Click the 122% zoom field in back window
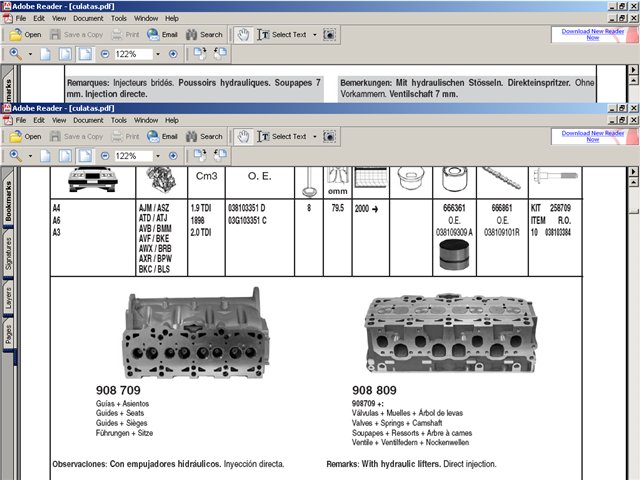Screen dimensions: 640x480 point(133,54)
